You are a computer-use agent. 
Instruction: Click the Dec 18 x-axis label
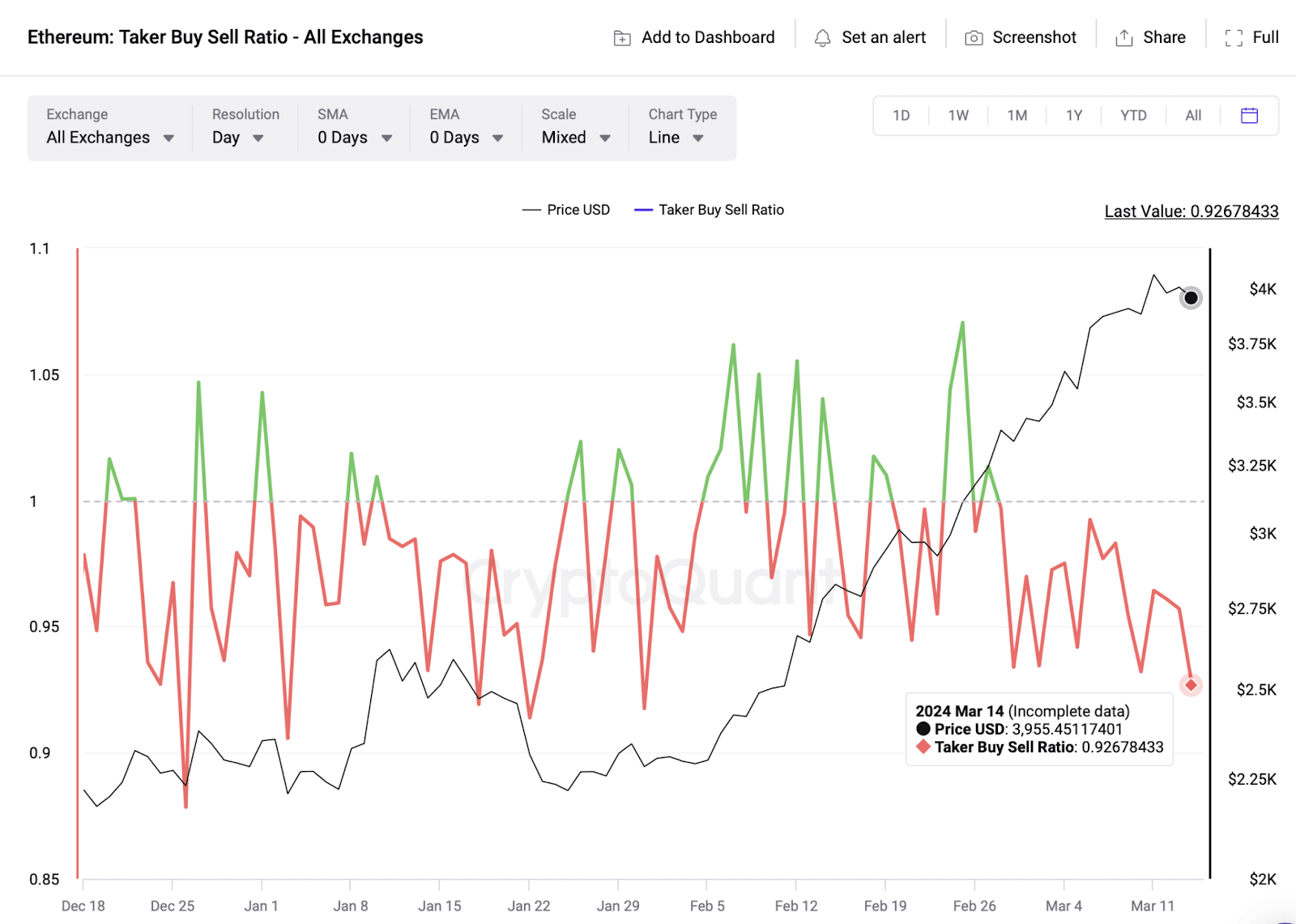(83, 905)
